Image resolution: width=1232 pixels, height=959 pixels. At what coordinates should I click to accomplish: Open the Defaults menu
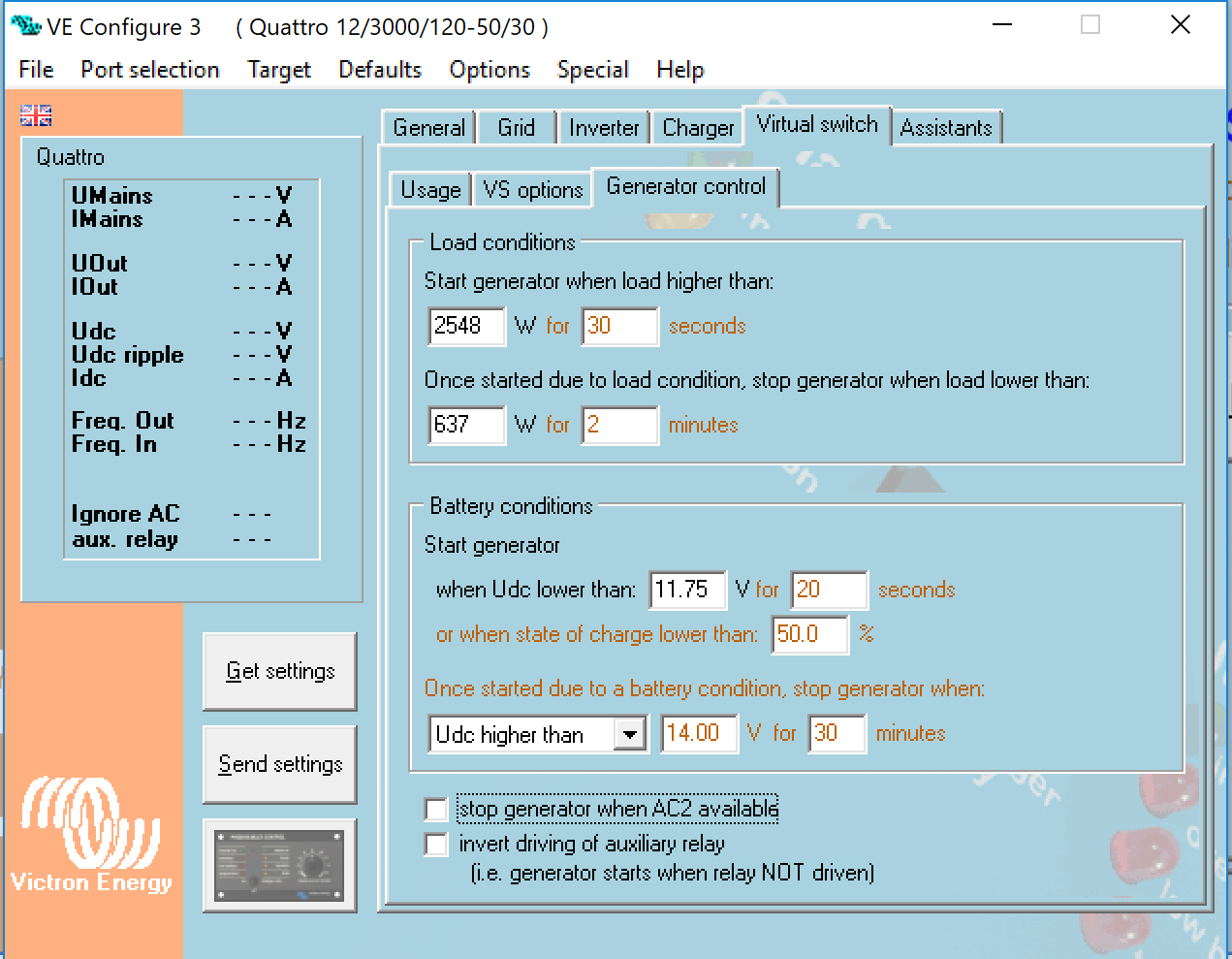pyautogui.click(x=380, y=70)
